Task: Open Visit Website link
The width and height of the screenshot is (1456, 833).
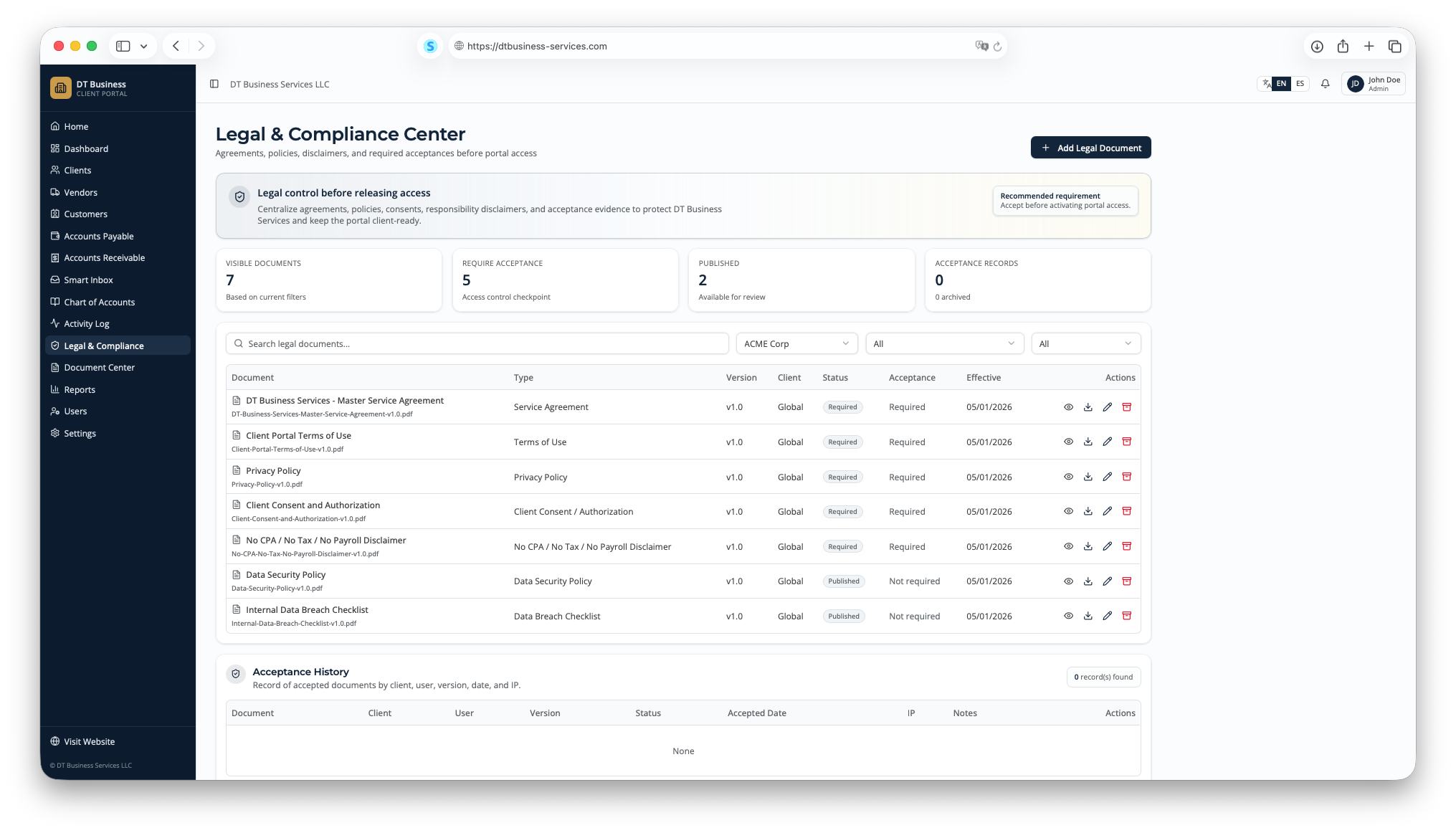Action: point(82,742)
